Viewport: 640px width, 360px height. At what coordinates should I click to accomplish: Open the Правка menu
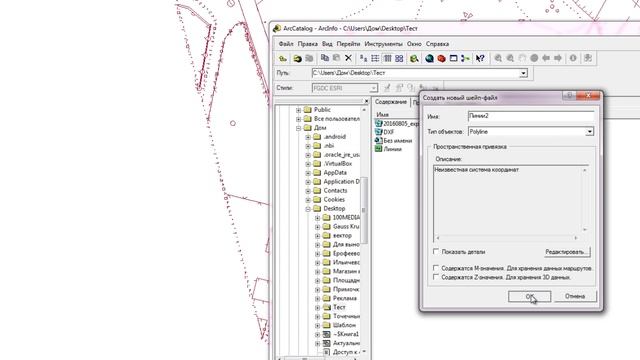pyautogui.click(x=308, y=44)
